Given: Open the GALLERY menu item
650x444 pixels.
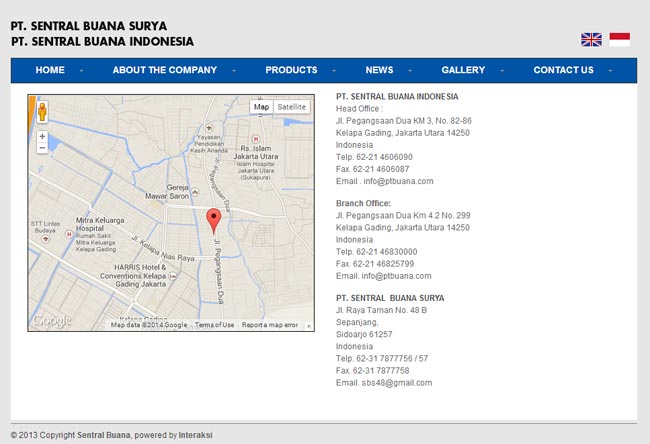Looking at the screenshot, I should (x=463, y=70).
